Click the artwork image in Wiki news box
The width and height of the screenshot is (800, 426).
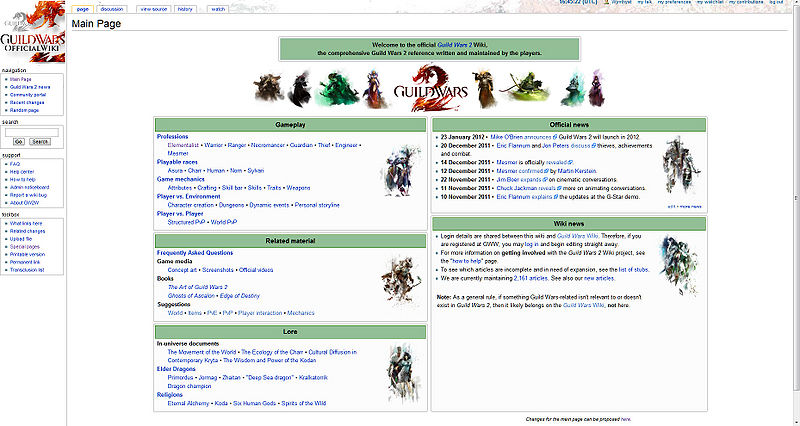point(680,264)
